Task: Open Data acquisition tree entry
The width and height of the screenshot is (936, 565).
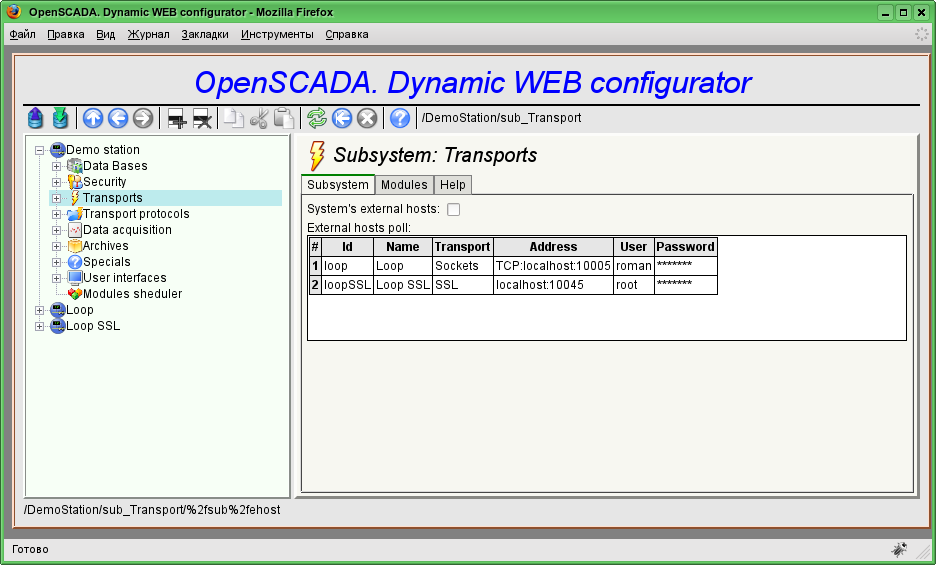Action: pyautogui.click(x=127, y=229)
